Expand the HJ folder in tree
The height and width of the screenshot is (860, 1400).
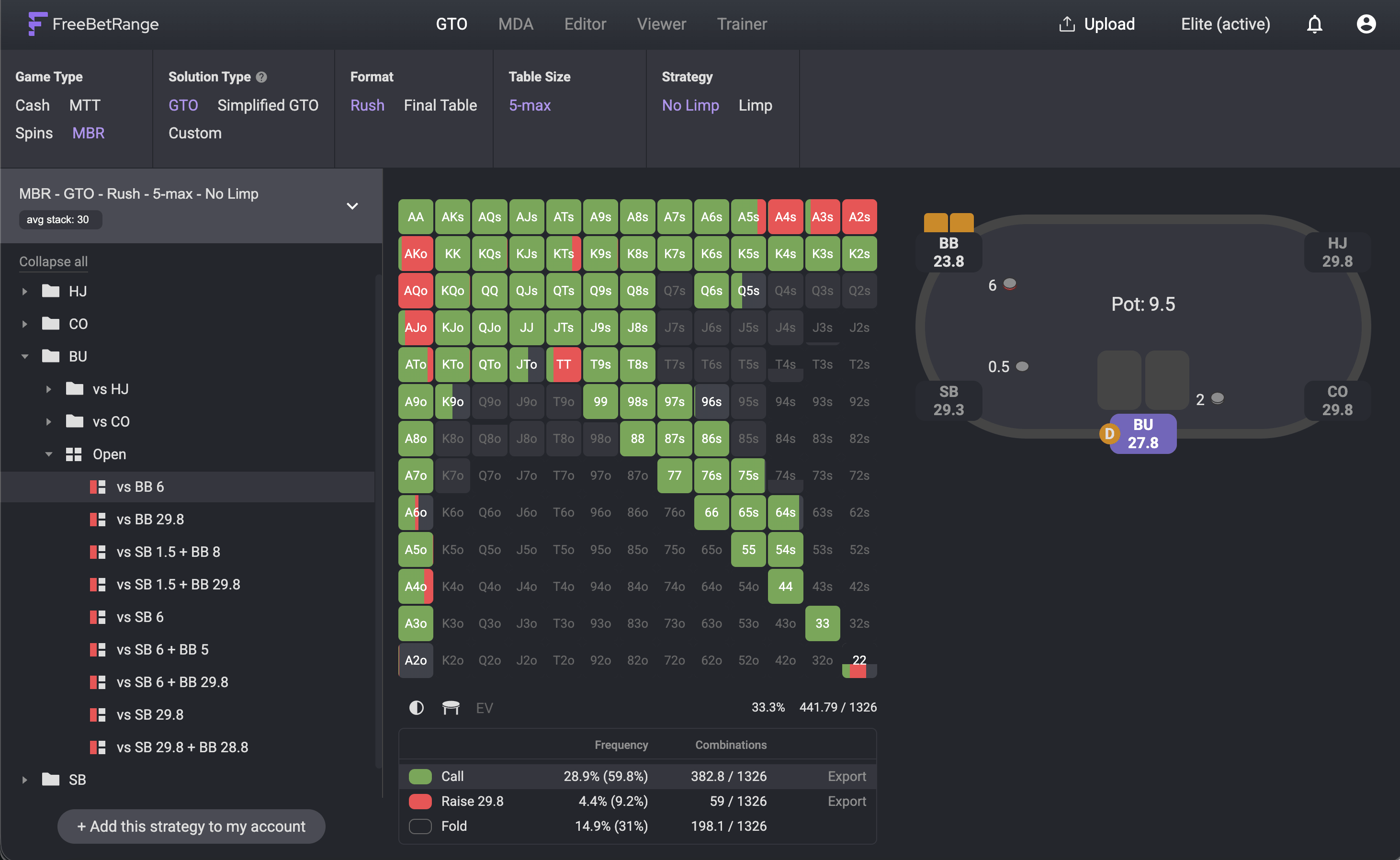(24, 292)
